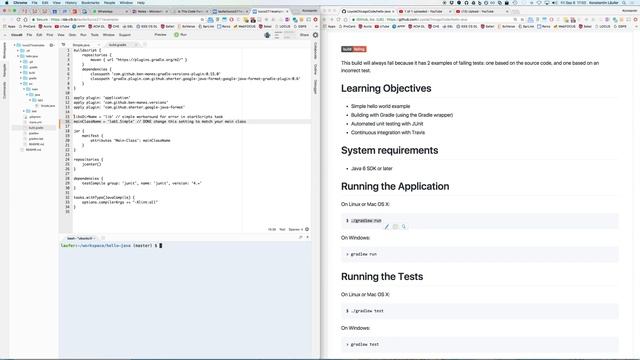Open the Cloud9 Window menu
Image resolution: width=640 pixels, height=360 pixels.
pyautogui.click(x=109, y=35)
